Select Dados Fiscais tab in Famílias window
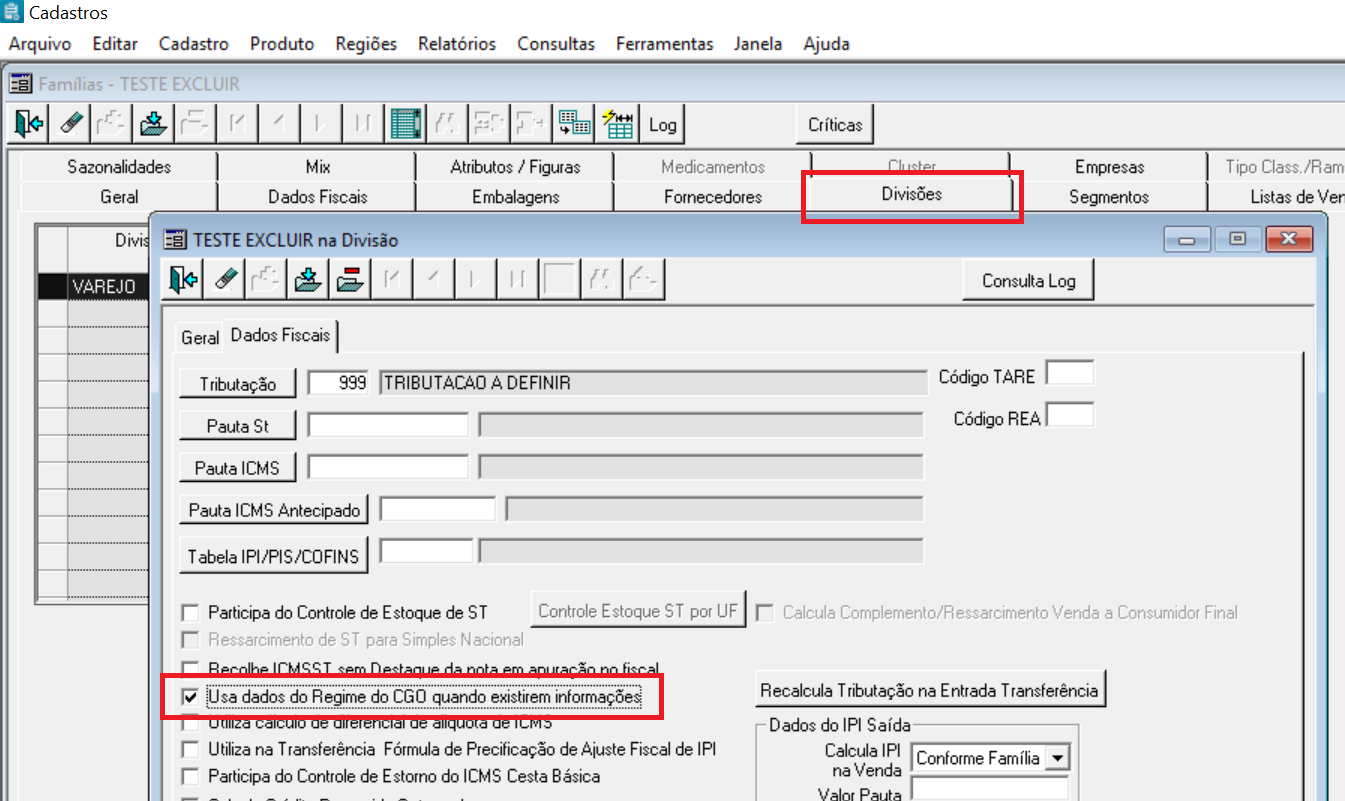Screen dimensions: 1345x801 (x=318, y=197)
